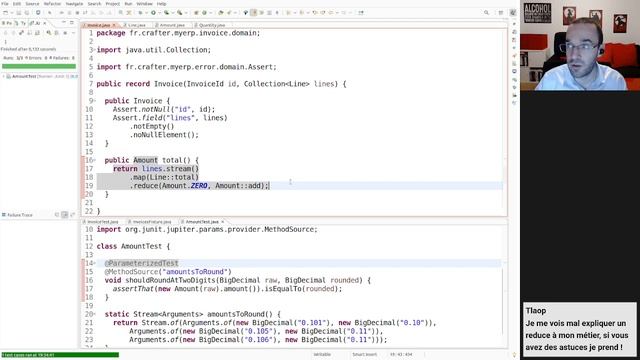Click "Finished after 0,133 seconds" text

[x=28, y=49]
